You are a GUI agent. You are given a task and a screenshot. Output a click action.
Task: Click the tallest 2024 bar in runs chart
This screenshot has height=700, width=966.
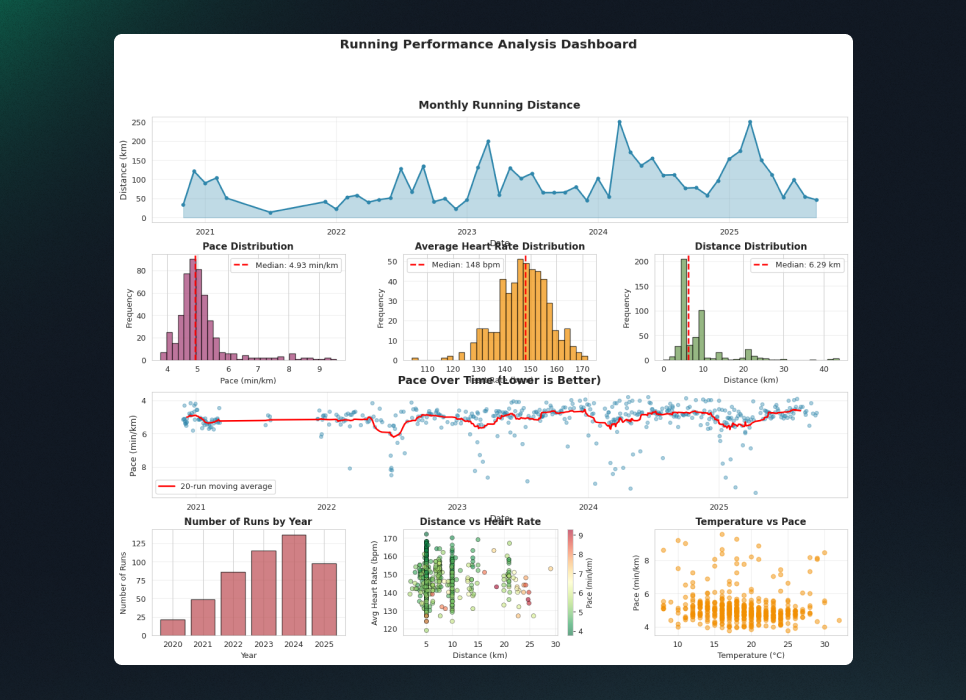pyautogui.click(x=294, y=585)
